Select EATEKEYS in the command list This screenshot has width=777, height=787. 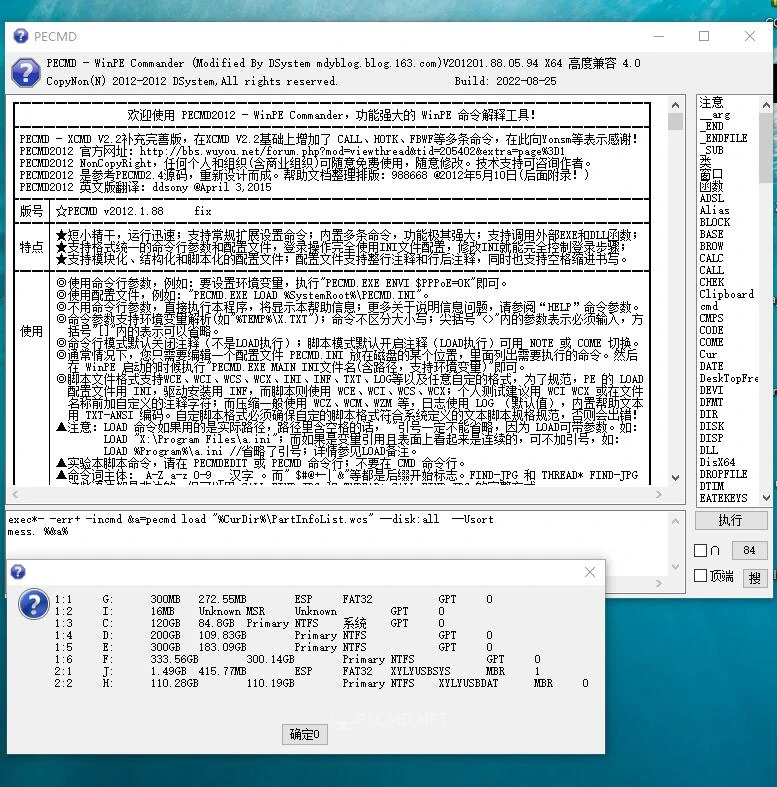(x=723, y=499)
